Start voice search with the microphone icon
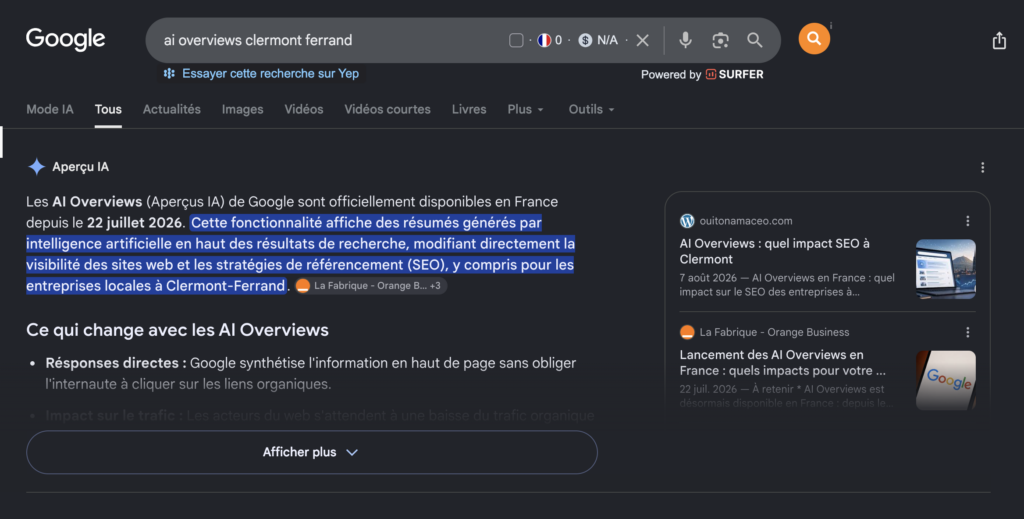 pyautogui.click(x=685, y=40)
